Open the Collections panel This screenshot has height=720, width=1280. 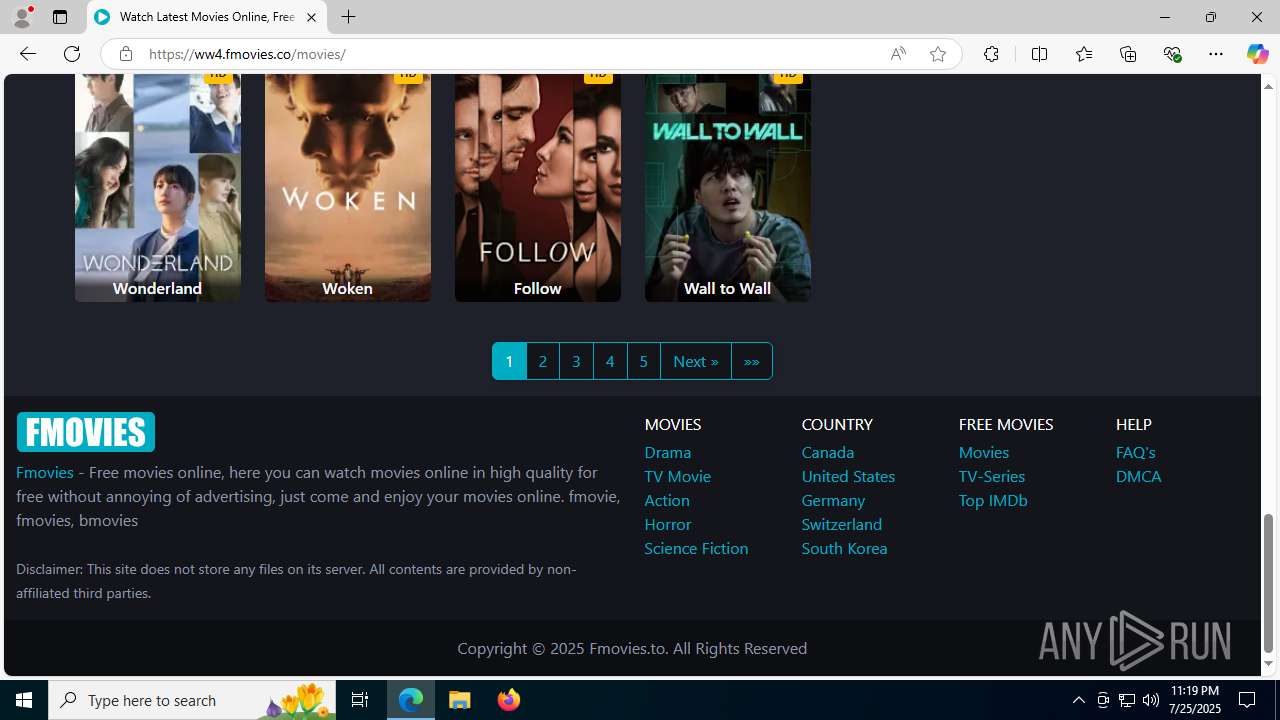(1128, 54)
